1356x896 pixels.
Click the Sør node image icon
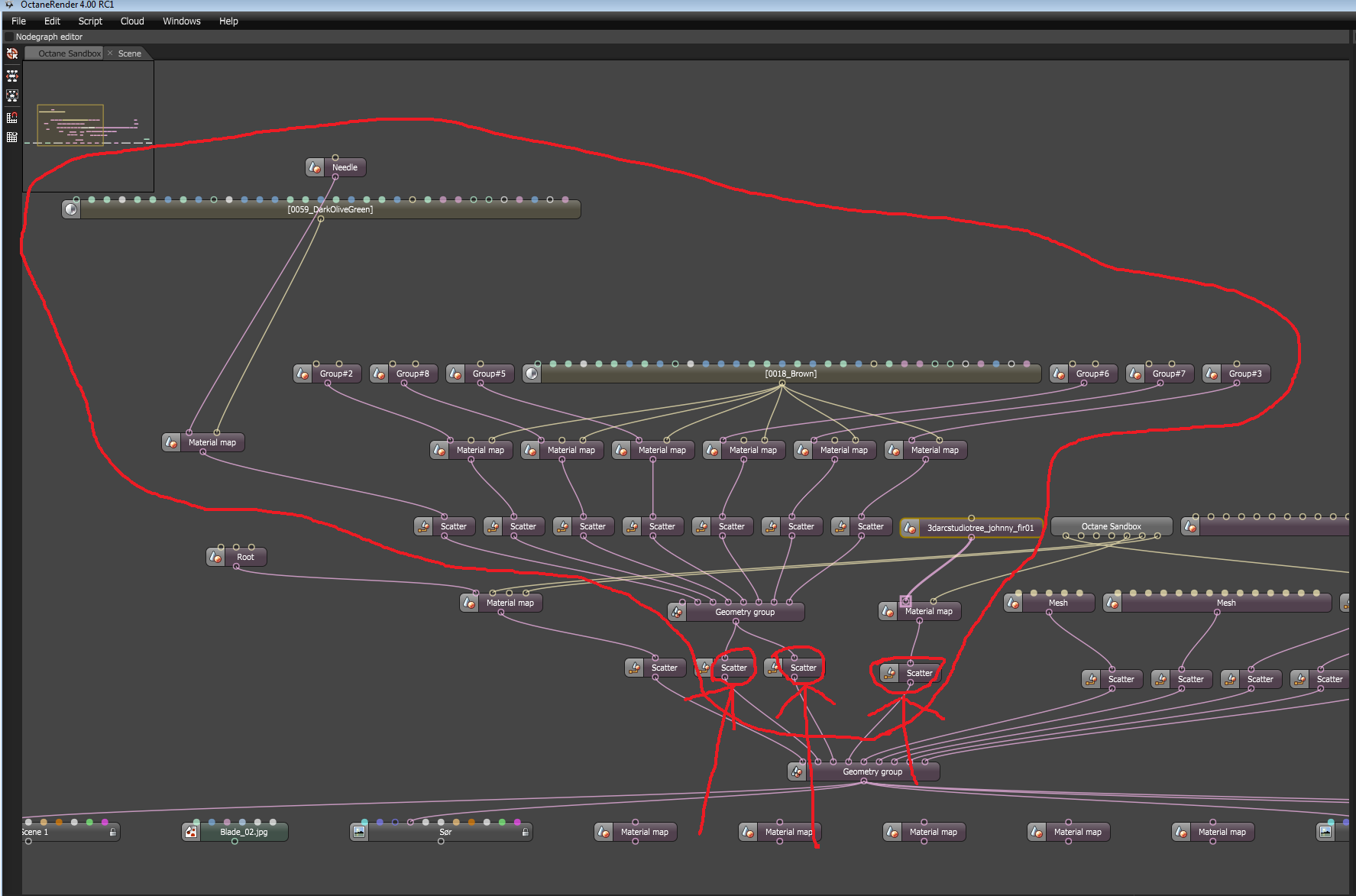[x=359, y=832]
